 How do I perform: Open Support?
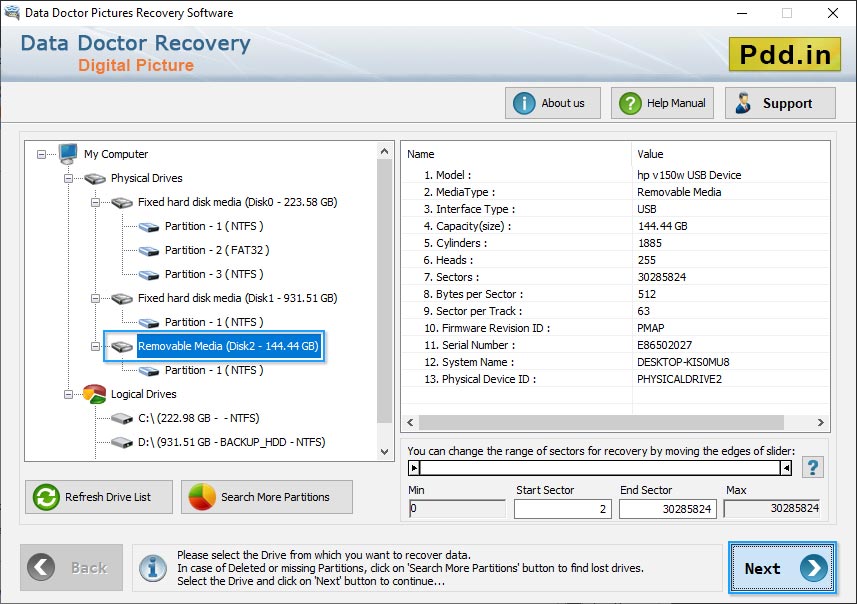[780, 103]
